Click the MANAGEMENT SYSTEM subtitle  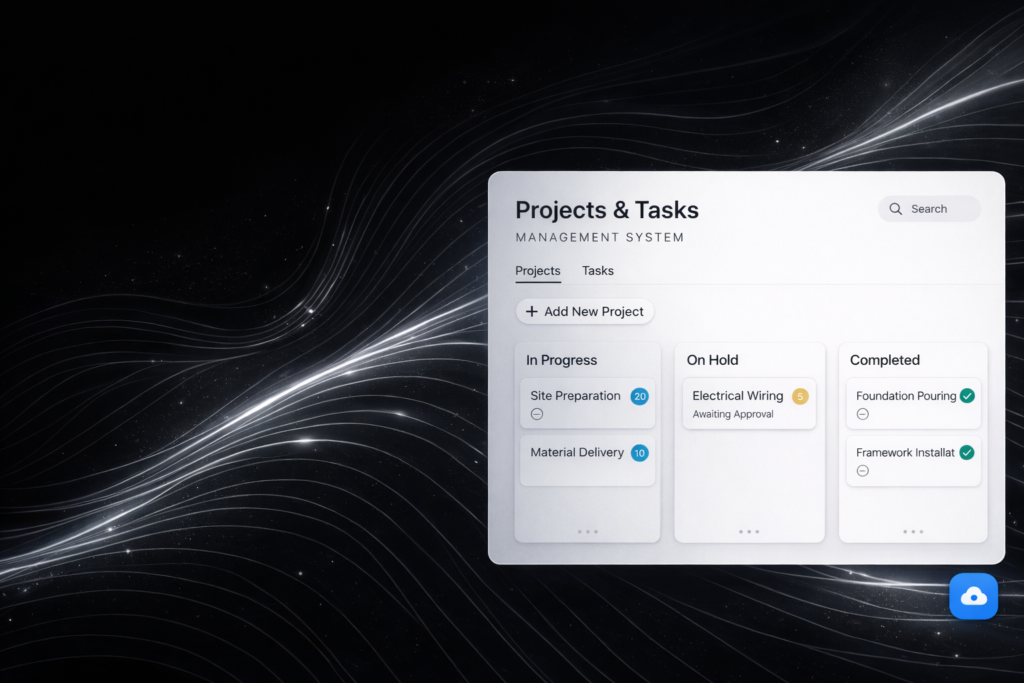coord(600,238)
